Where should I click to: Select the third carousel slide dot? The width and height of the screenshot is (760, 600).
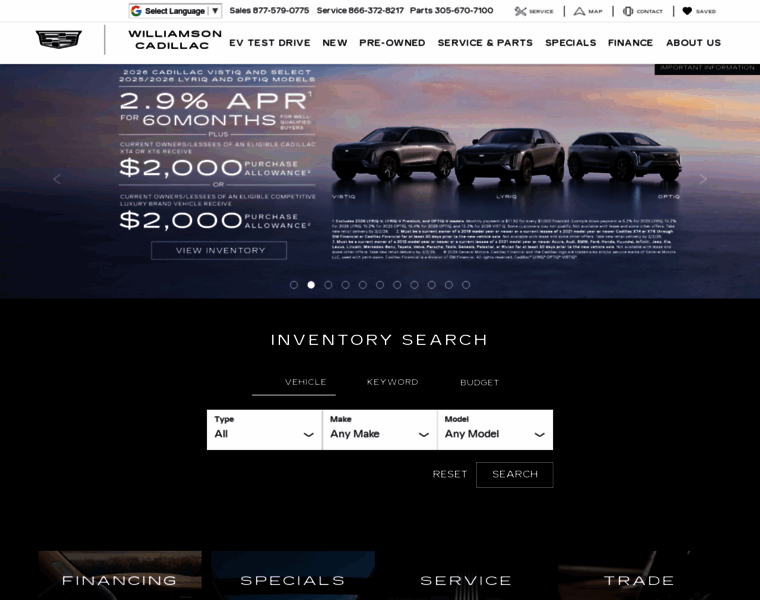(x=328, y=285)
